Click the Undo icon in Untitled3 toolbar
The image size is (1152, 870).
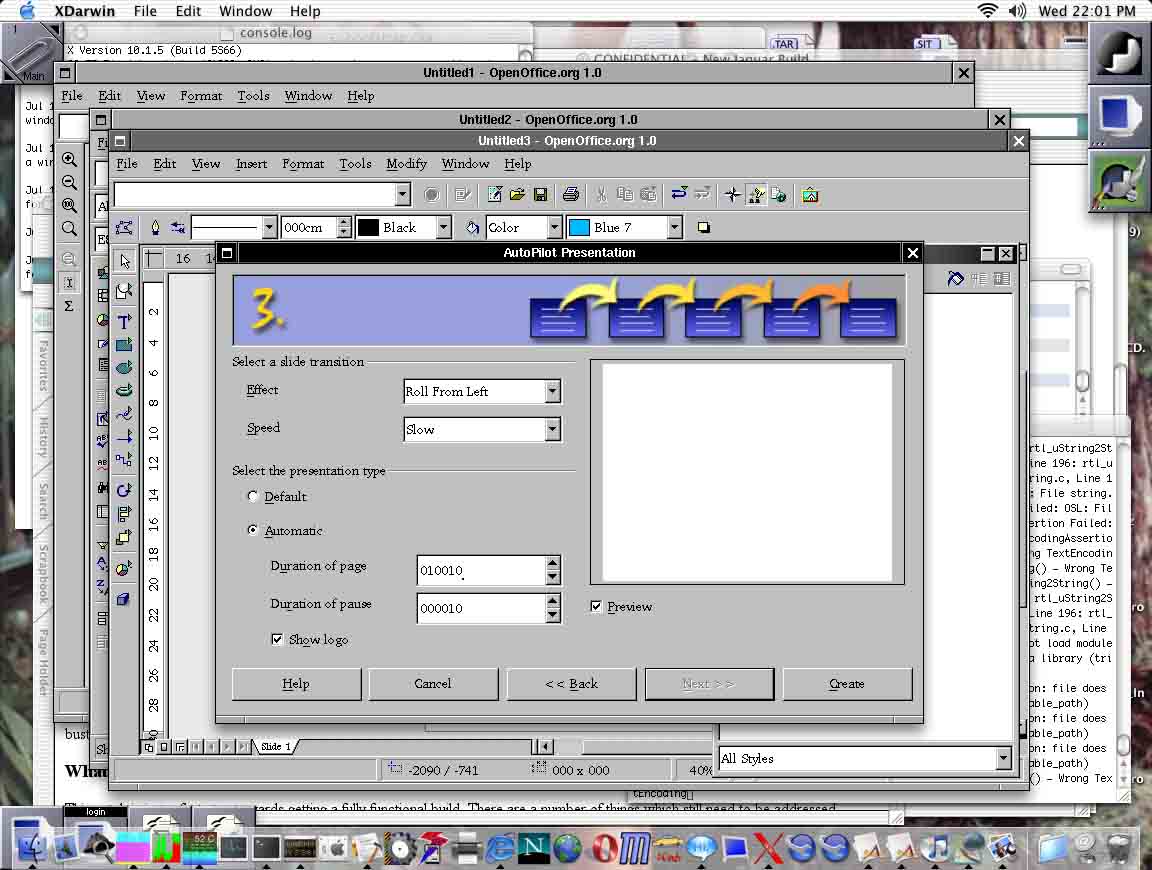point(679,195)
